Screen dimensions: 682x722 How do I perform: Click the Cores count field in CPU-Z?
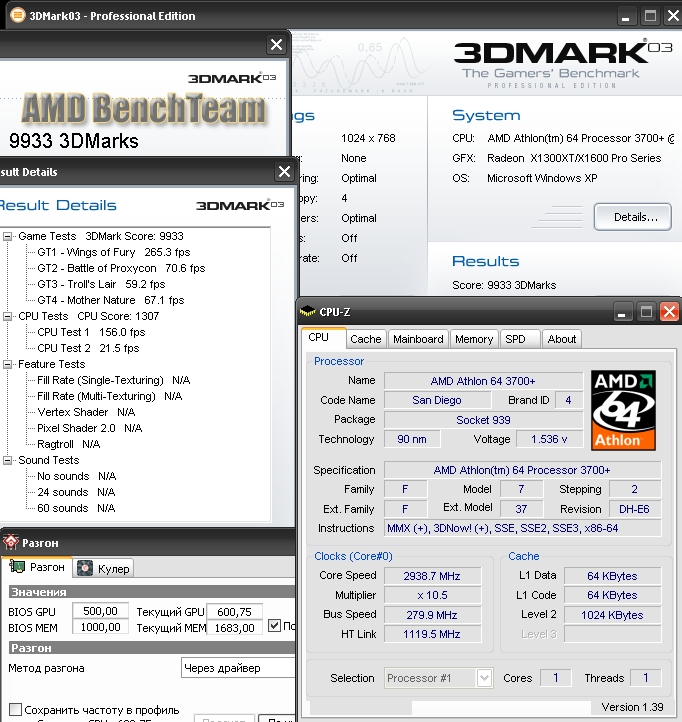click(555, 678)
